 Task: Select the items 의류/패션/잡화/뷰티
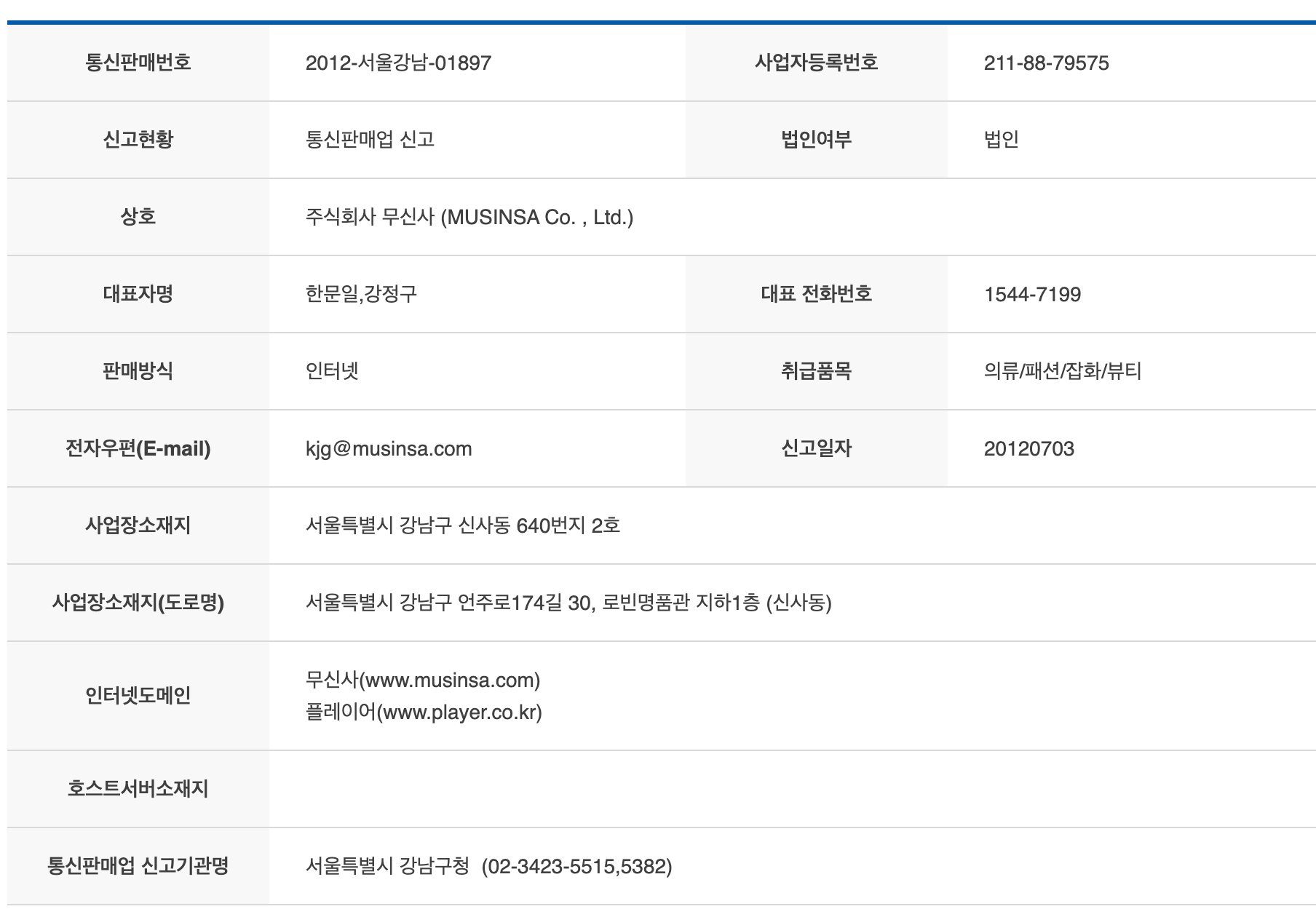tap(1063, 371)
